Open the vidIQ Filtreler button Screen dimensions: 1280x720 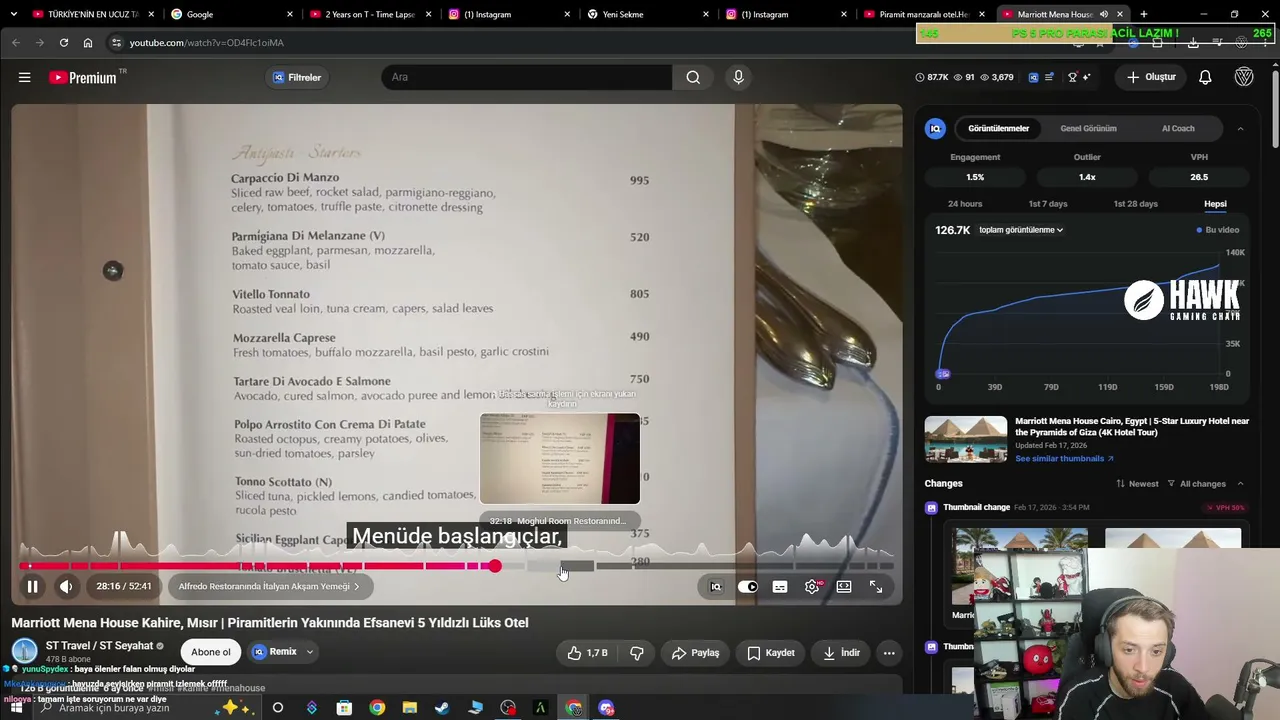point(297,77)
